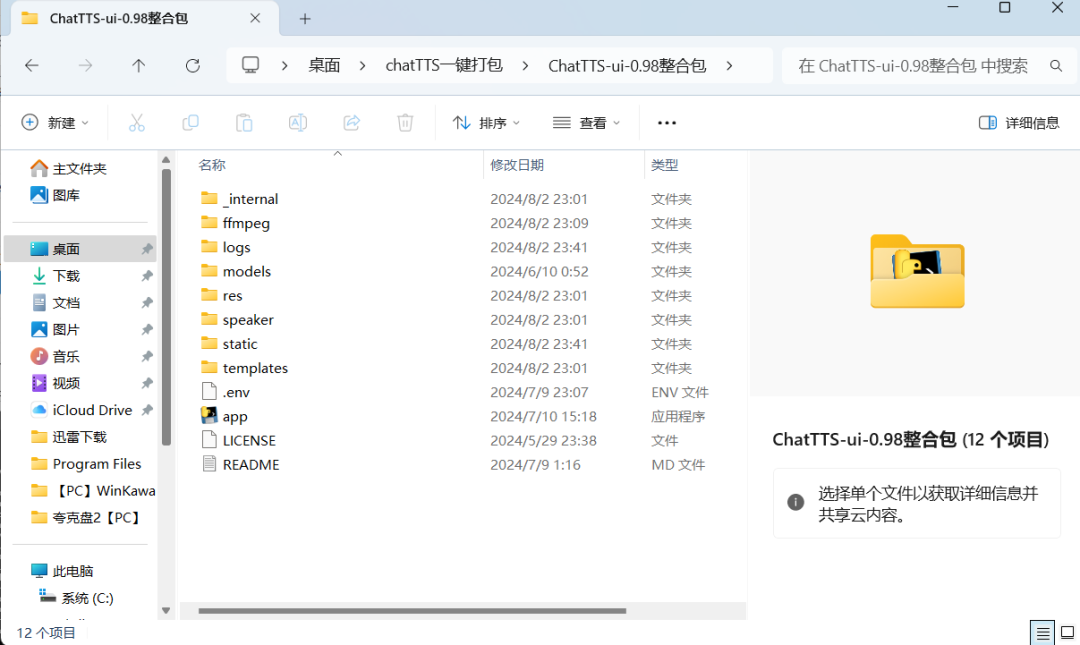Open the 查看 view dropdown
1080x645 pixels.
pos(586,123)
